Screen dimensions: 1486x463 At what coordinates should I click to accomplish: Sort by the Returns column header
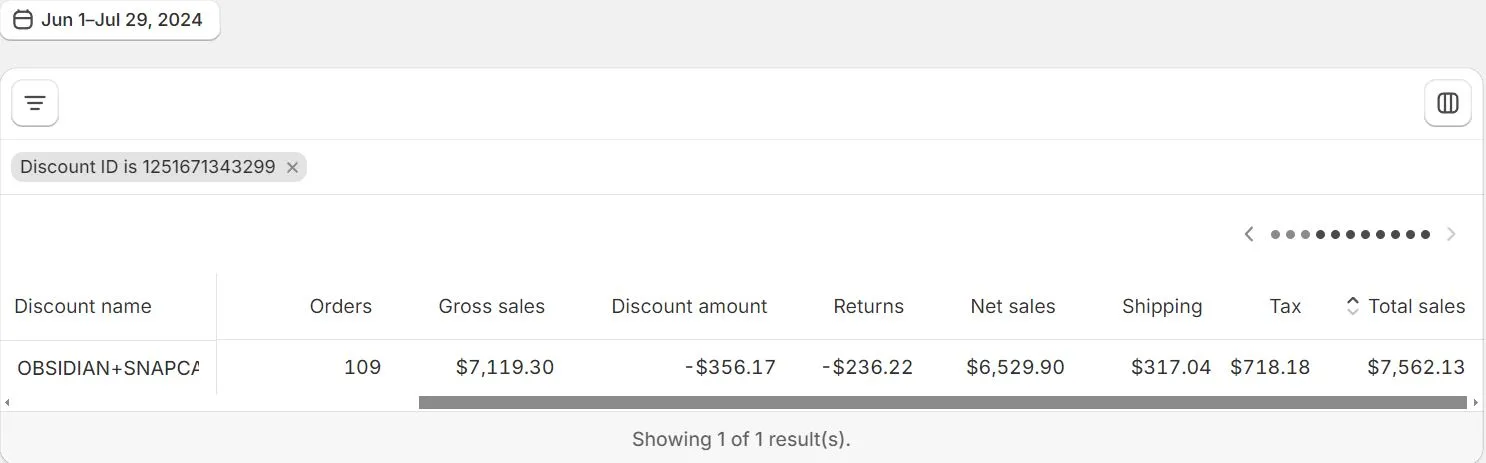pos(868,306)
